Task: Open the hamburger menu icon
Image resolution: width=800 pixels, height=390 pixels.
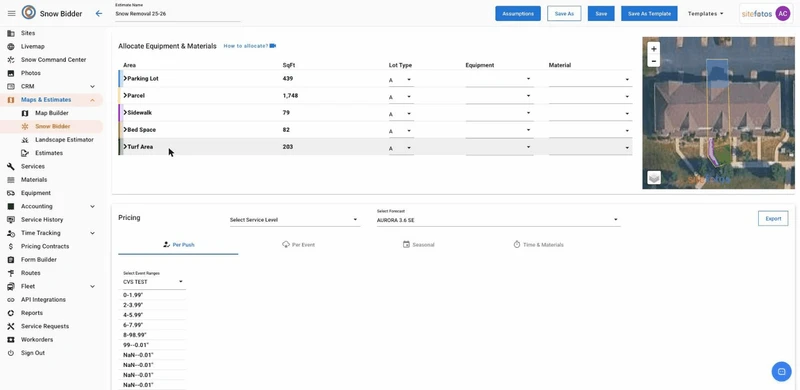Action: (x=11, y=14)
